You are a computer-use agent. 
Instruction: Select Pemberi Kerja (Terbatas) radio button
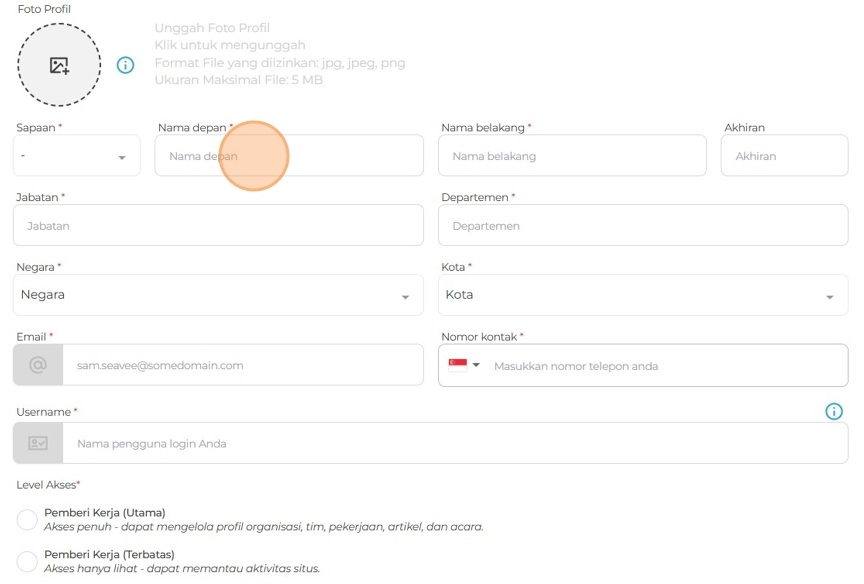point(27,561)
